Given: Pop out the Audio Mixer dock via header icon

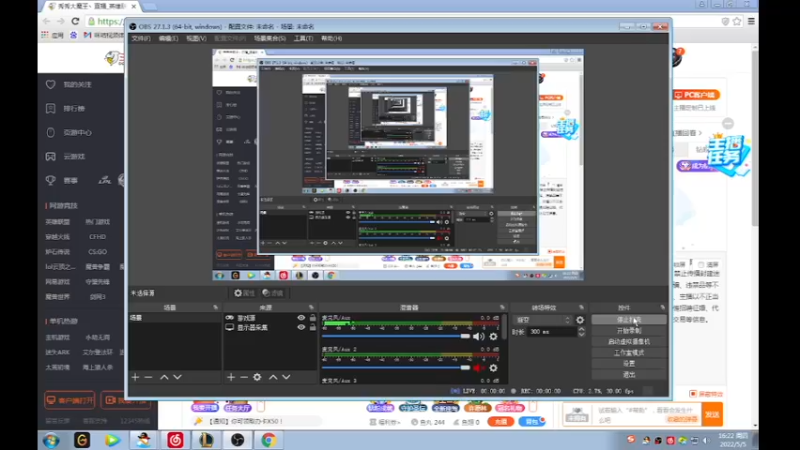Looking at the screenshot, I should pyautogui.click(x=503, y=308).
